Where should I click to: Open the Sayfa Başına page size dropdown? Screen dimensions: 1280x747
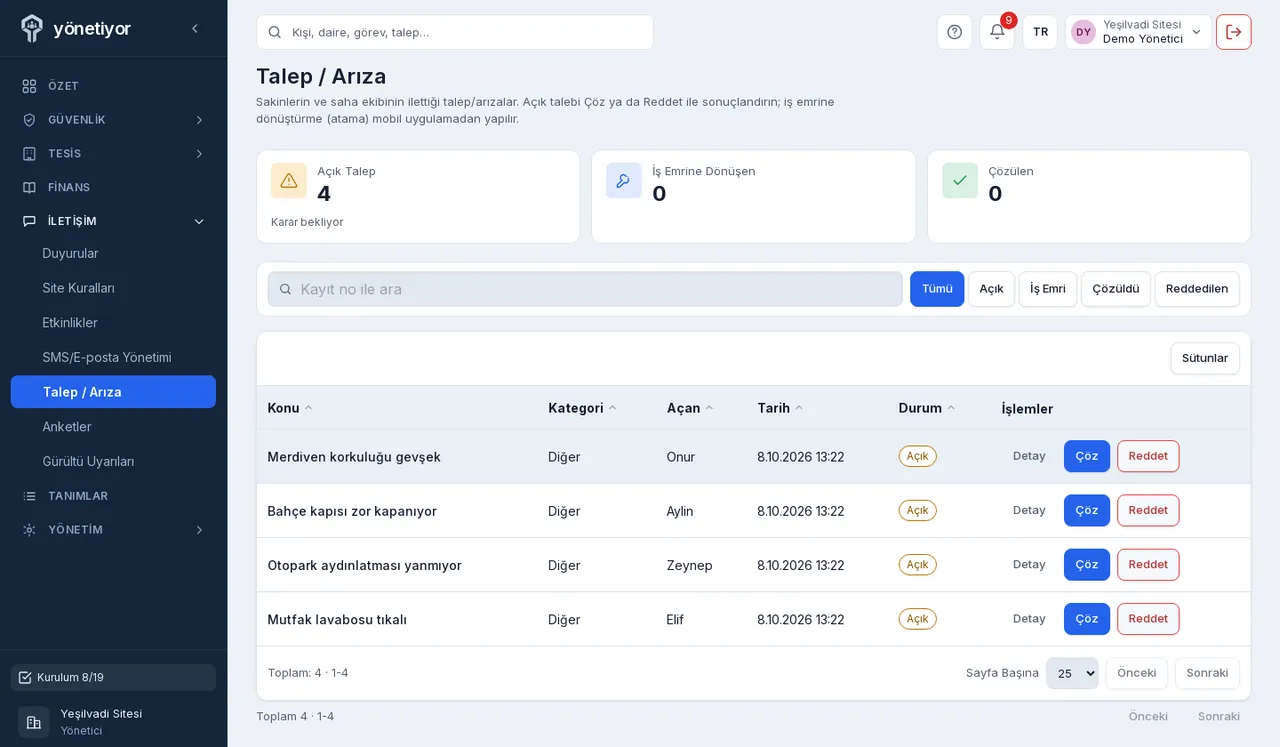pos(1072,673)
